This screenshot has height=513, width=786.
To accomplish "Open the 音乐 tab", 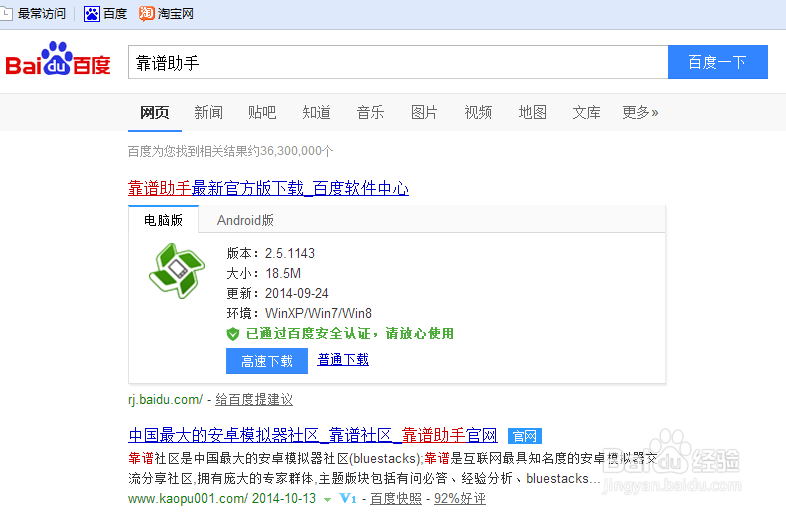I will (x=370, y=112).
